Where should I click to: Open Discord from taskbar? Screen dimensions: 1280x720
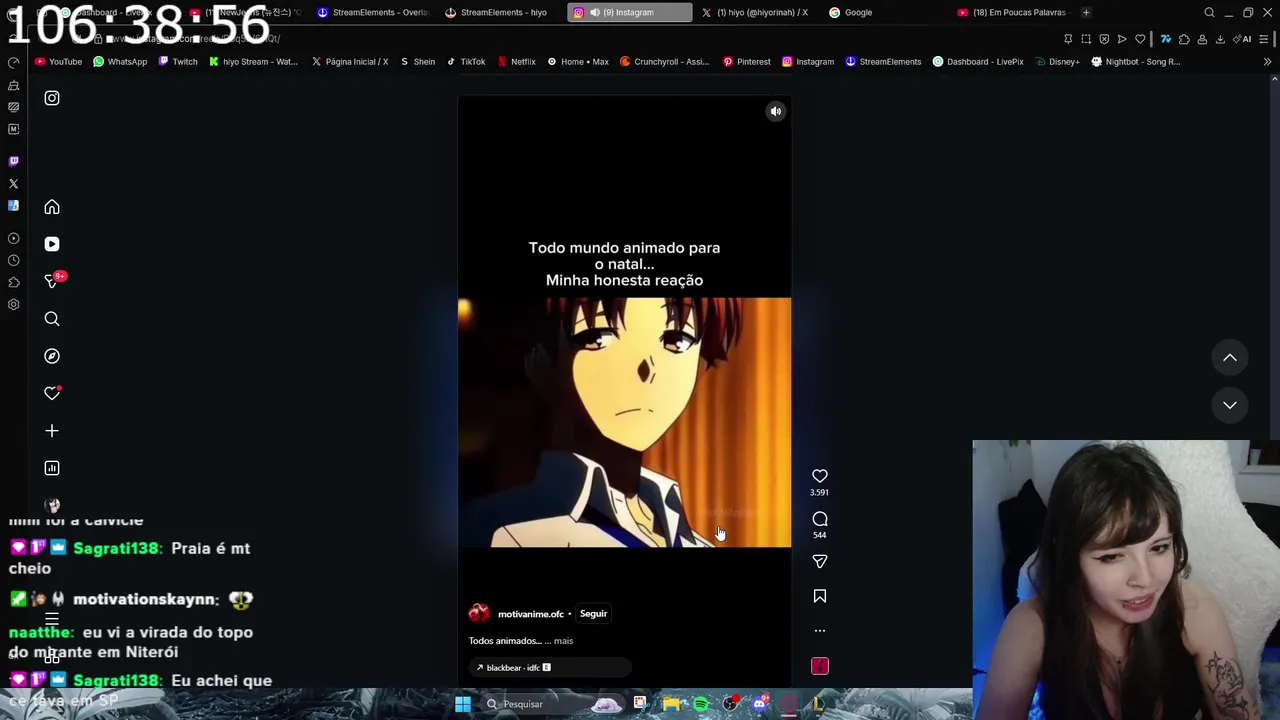click(760, 704)
